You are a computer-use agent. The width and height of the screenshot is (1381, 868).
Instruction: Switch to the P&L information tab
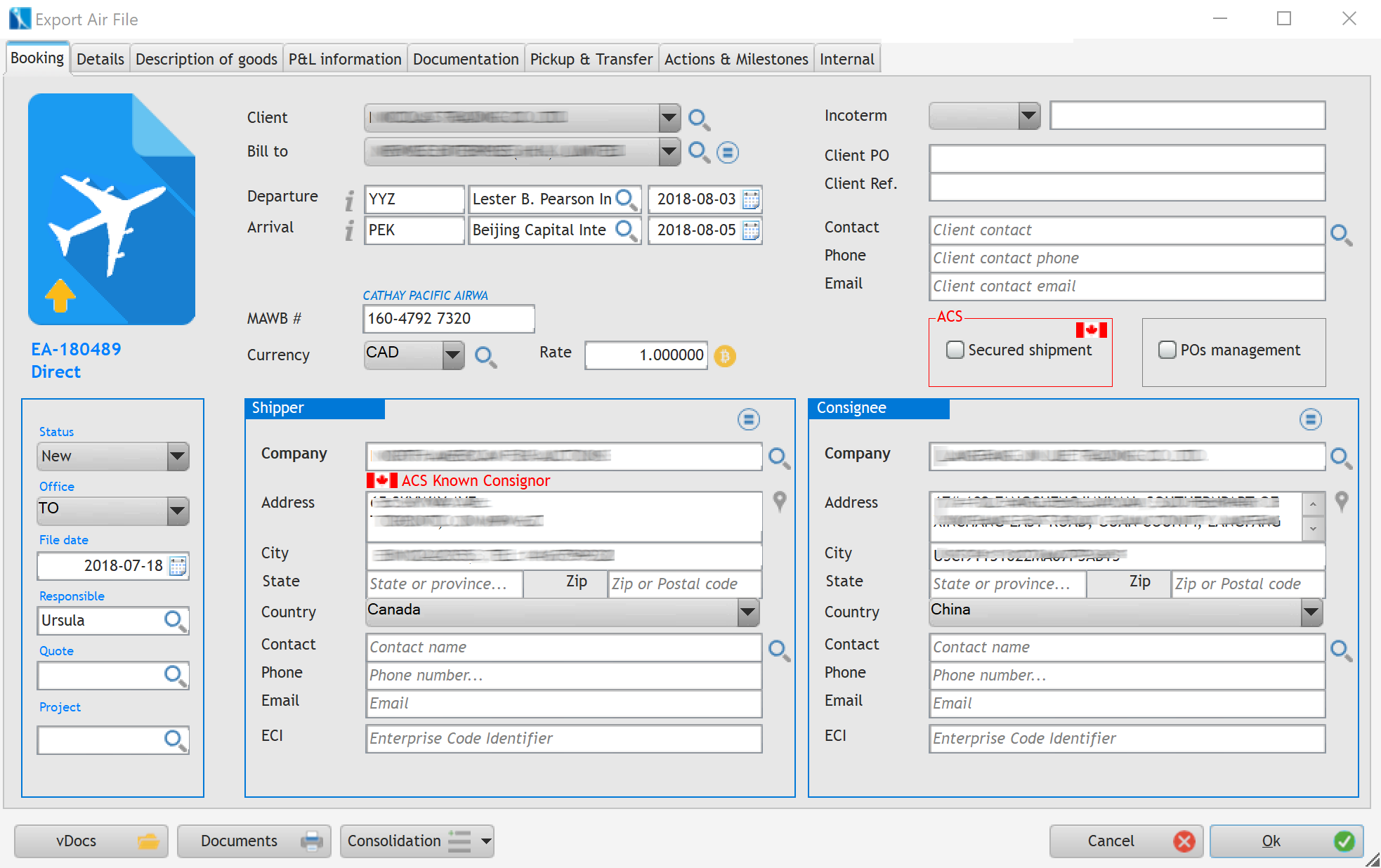click(x=344, y=59)
